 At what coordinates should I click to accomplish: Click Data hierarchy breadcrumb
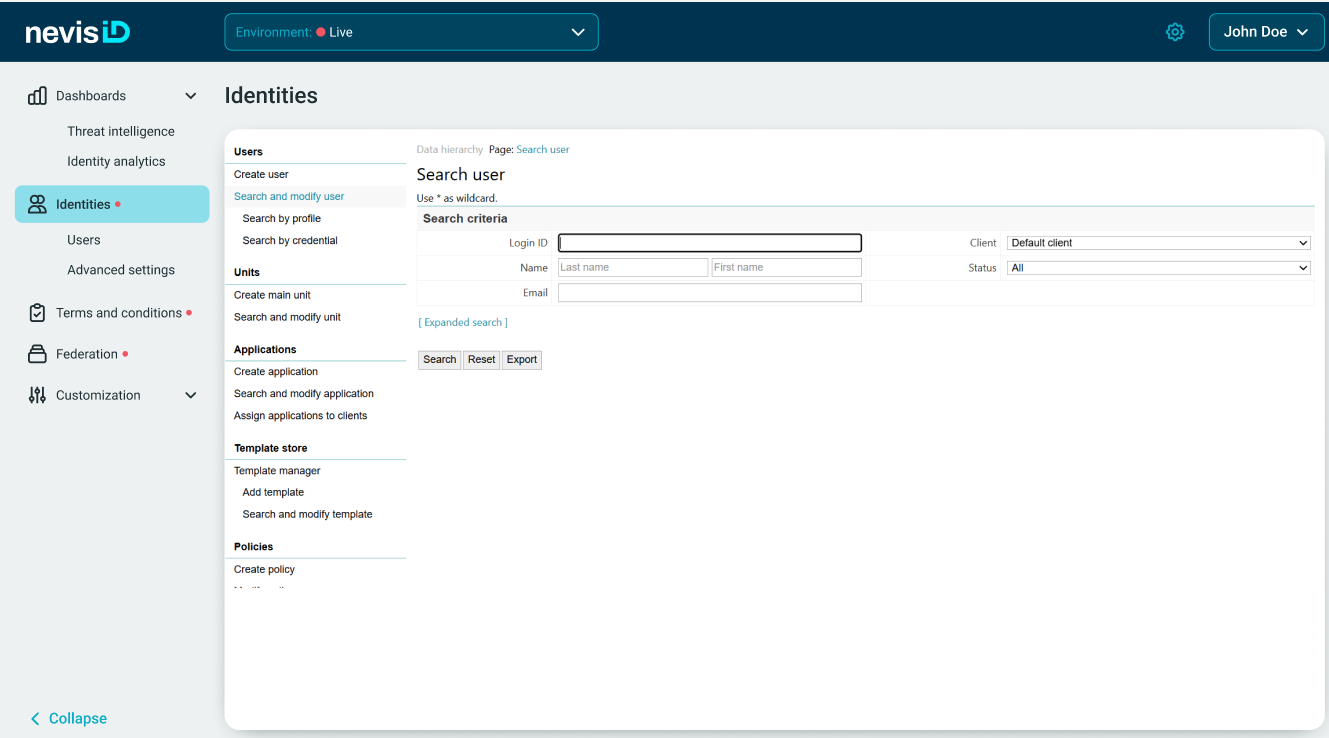pos(450,150)
